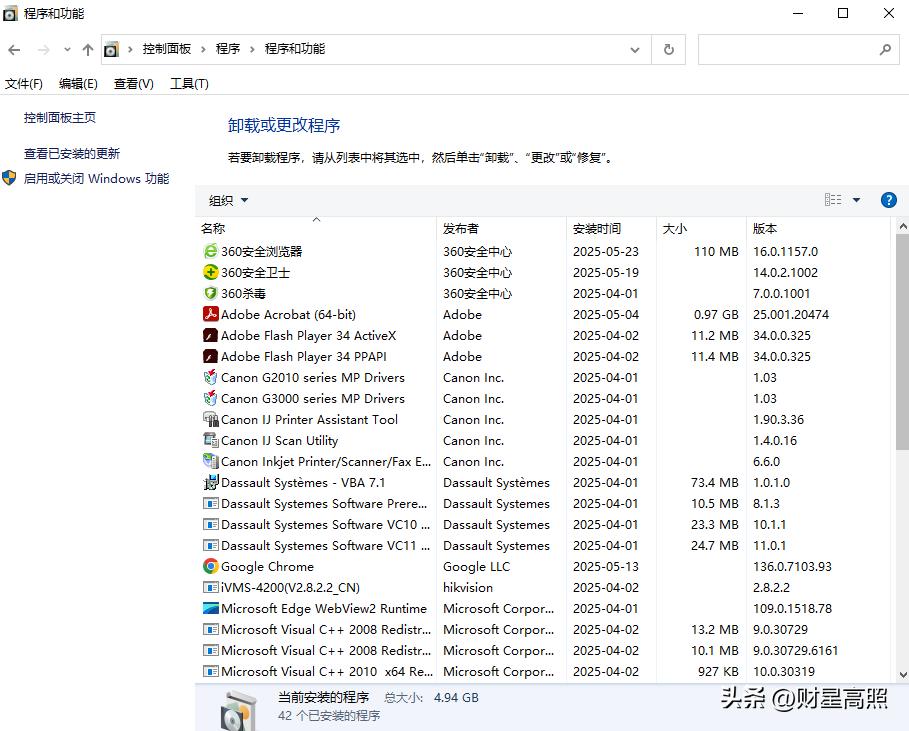Image resolution: width=909 pixels, height=731 pixels.
Task: Click the 0.97 GB size cell
Action: click(716, 314)
